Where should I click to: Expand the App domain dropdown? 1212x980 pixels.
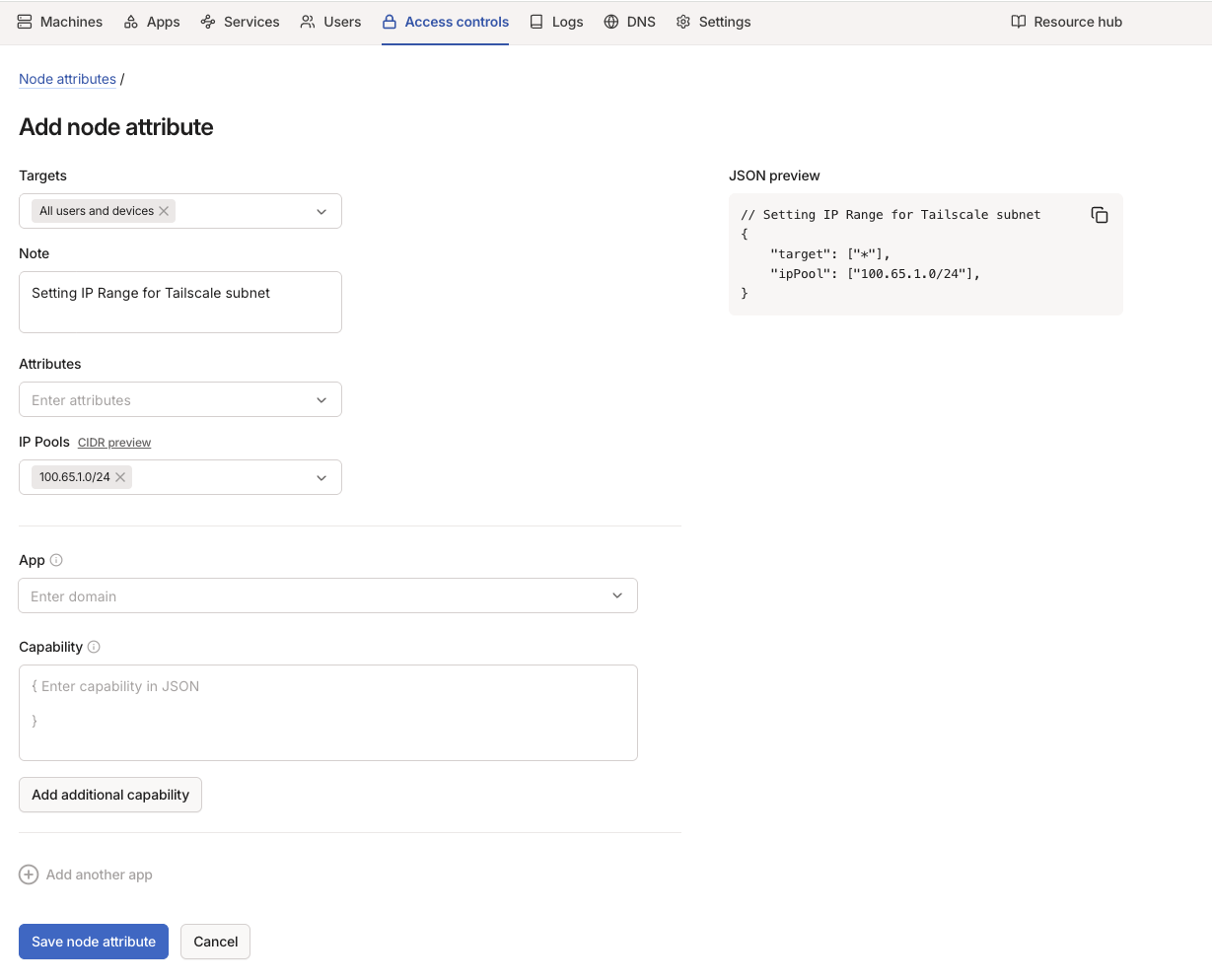point(617,595)
